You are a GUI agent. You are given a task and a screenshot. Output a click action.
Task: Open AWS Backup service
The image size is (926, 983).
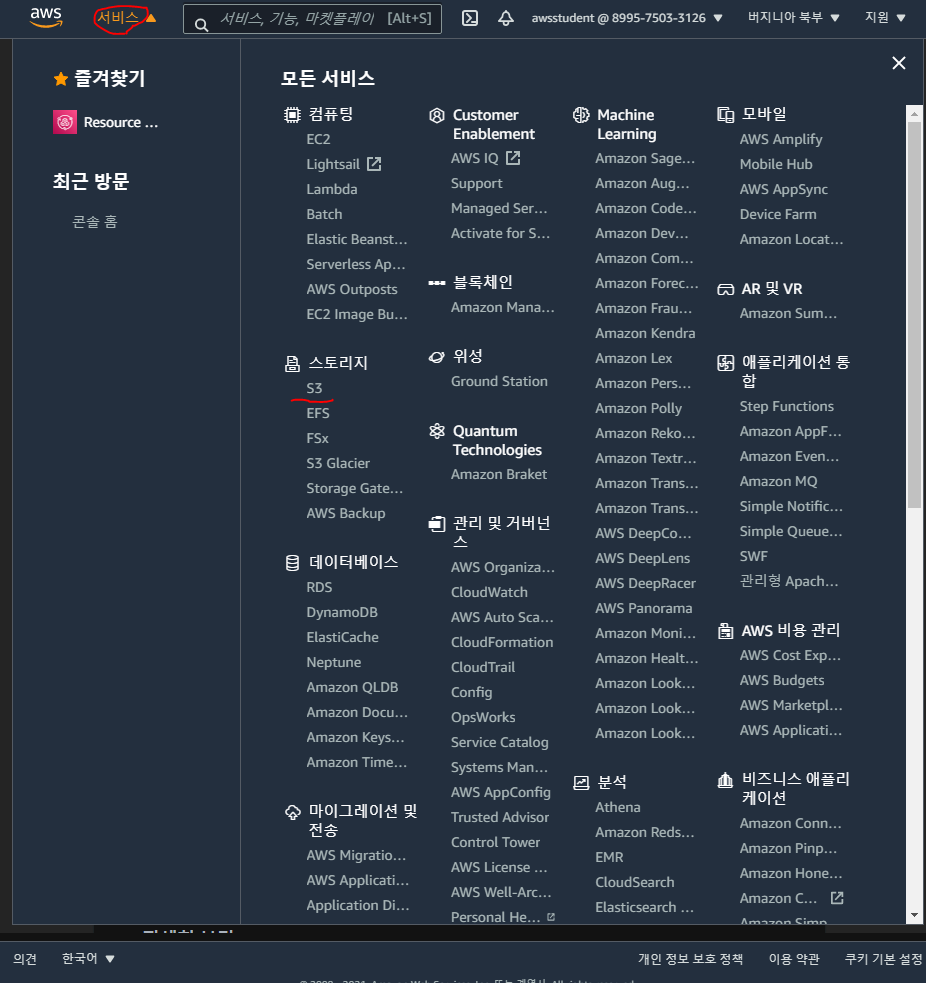(x=345, y=513)
